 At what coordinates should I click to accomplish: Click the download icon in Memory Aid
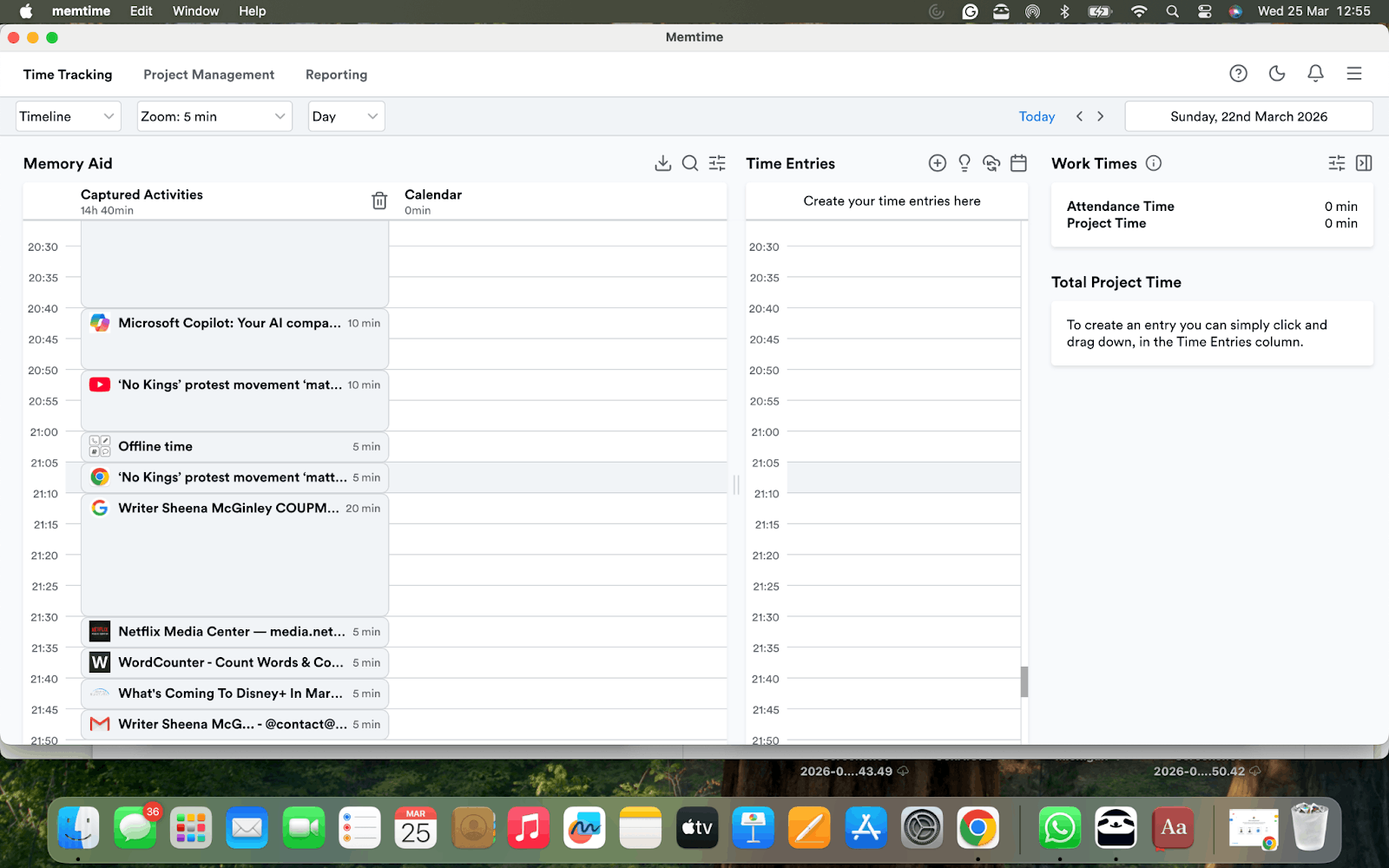point(662,162)
